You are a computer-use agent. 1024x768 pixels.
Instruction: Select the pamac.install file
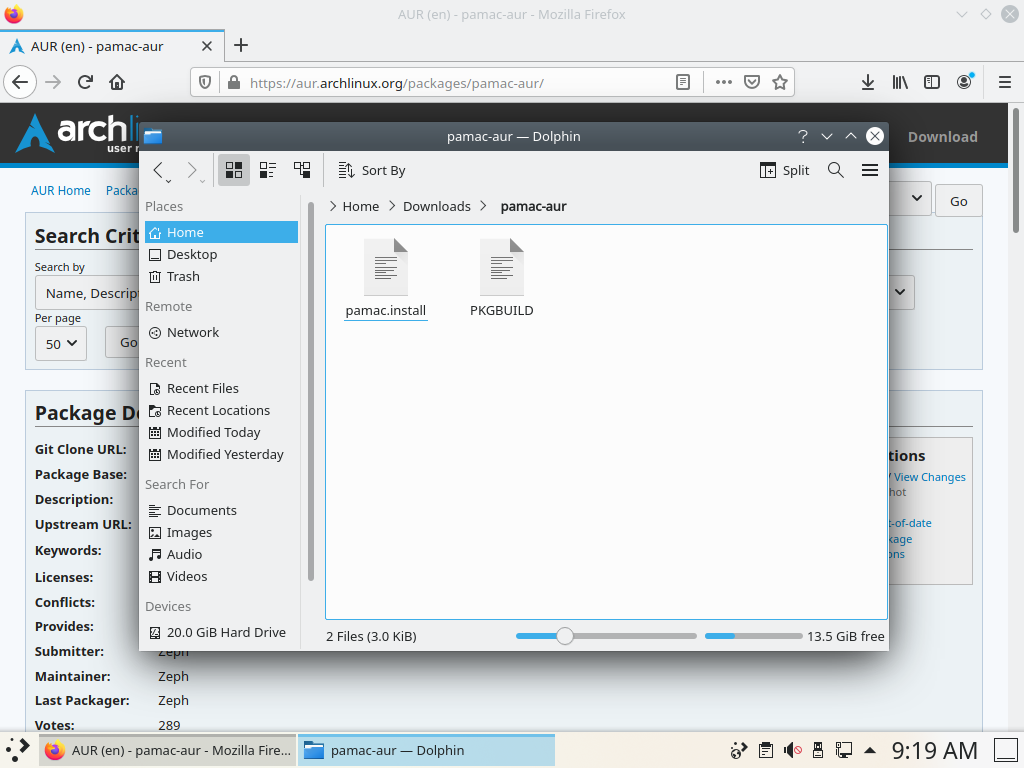(x=385, y=278)
